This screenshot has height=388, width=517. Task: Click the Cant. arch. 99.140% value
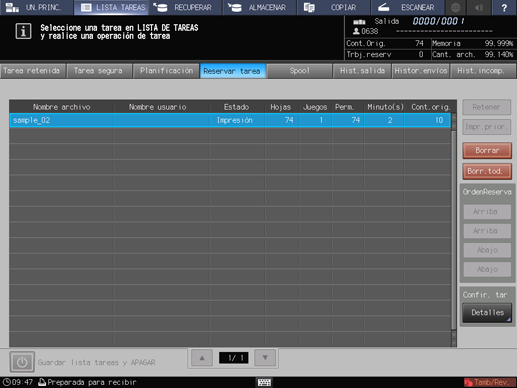499,54
